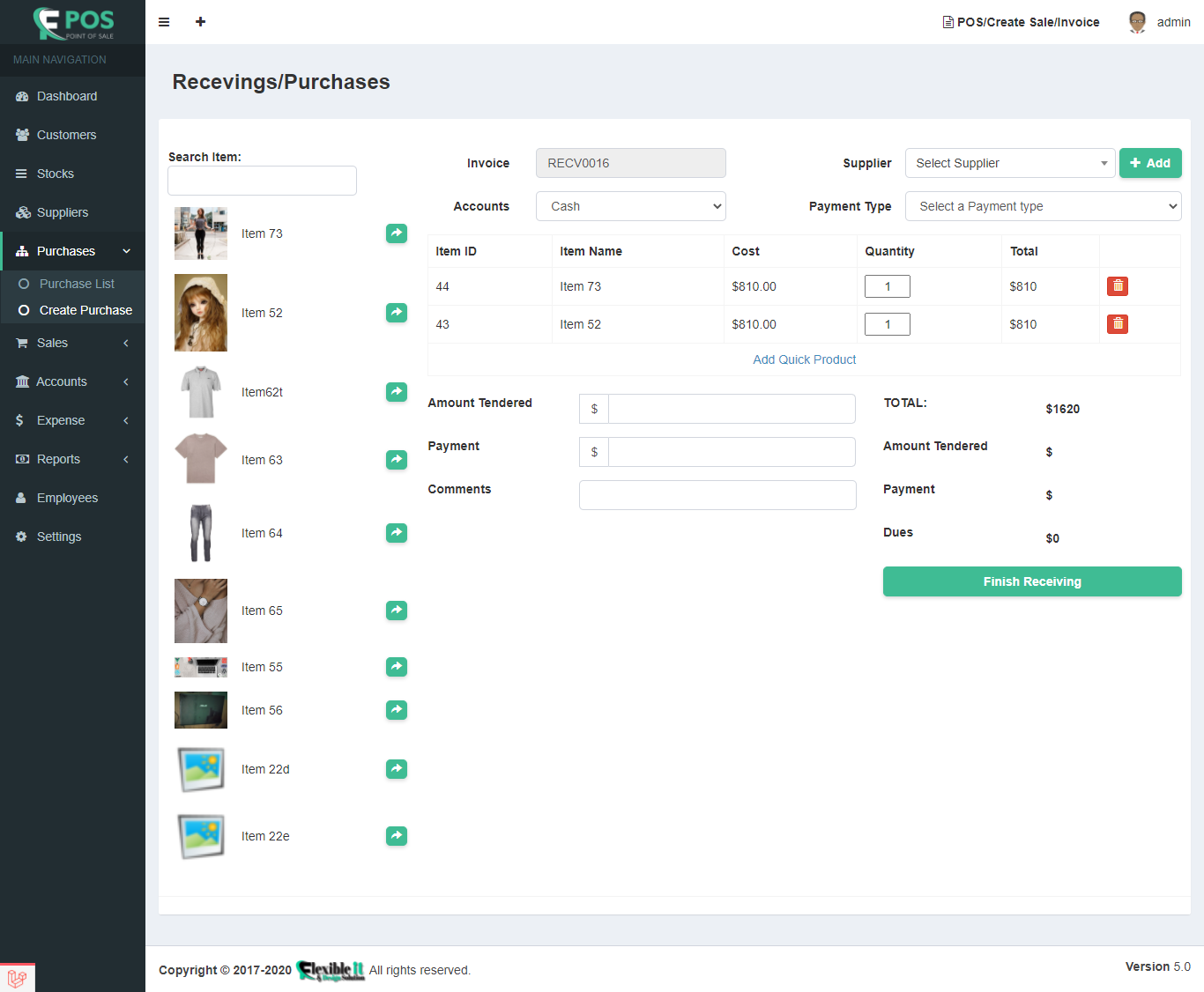Click the Add Quick Product link
Viewport: 1204px width, 992px height.
click(x=803, y=359)
